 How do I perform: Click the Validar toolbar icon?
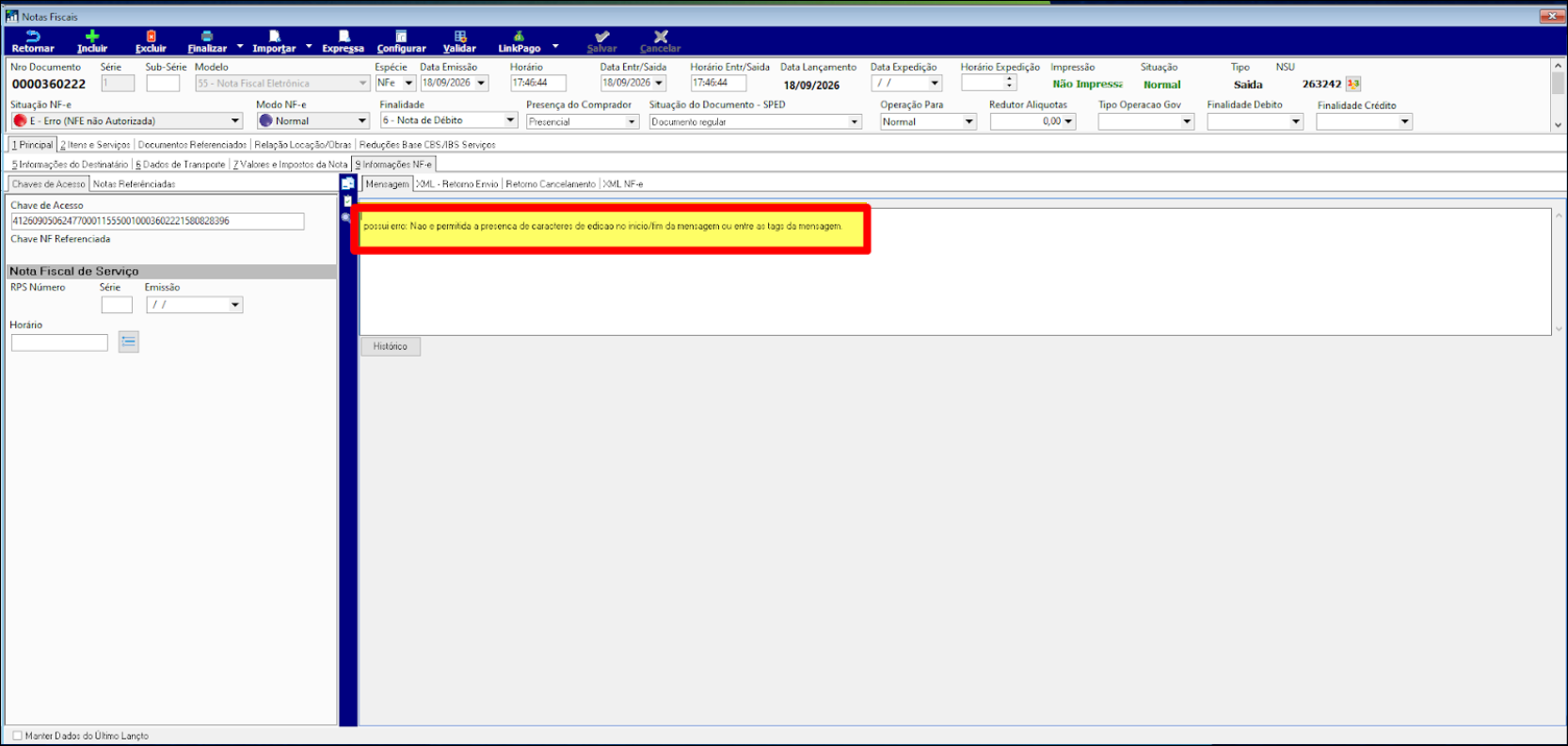(460, 37)
